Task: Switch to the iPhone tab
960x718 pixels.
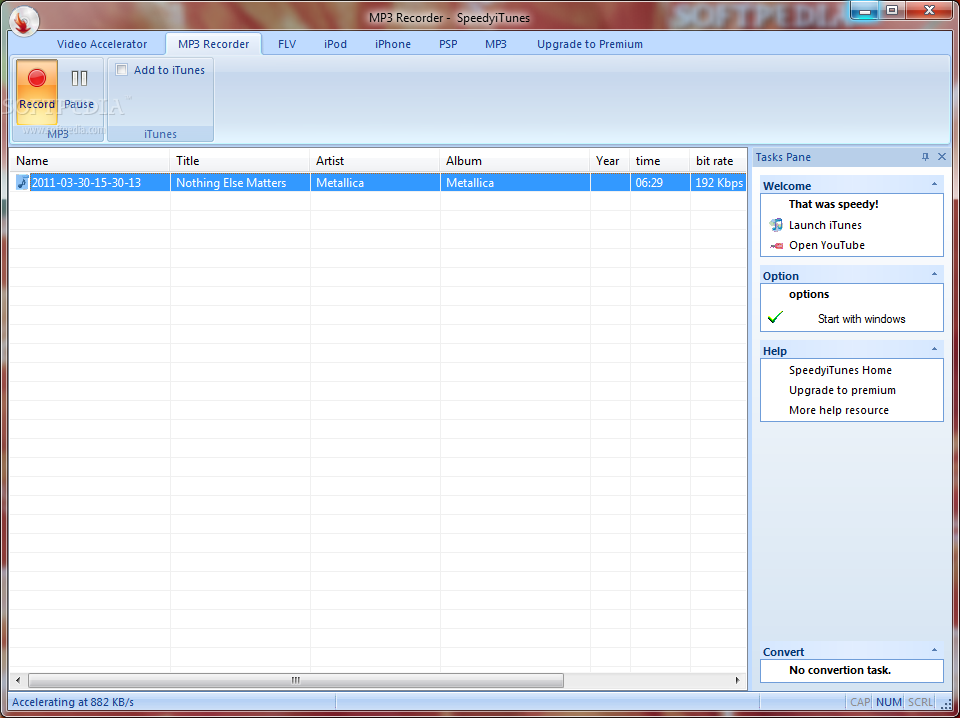Action: 393,44
